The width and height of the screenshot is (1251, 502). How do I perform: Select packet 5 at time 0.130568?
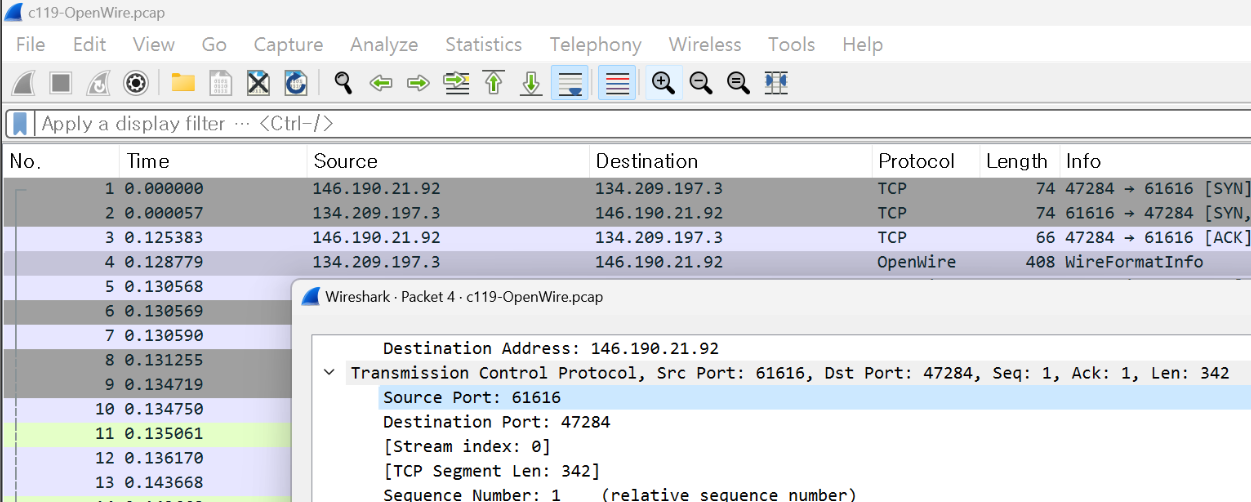tap(147, 287)
